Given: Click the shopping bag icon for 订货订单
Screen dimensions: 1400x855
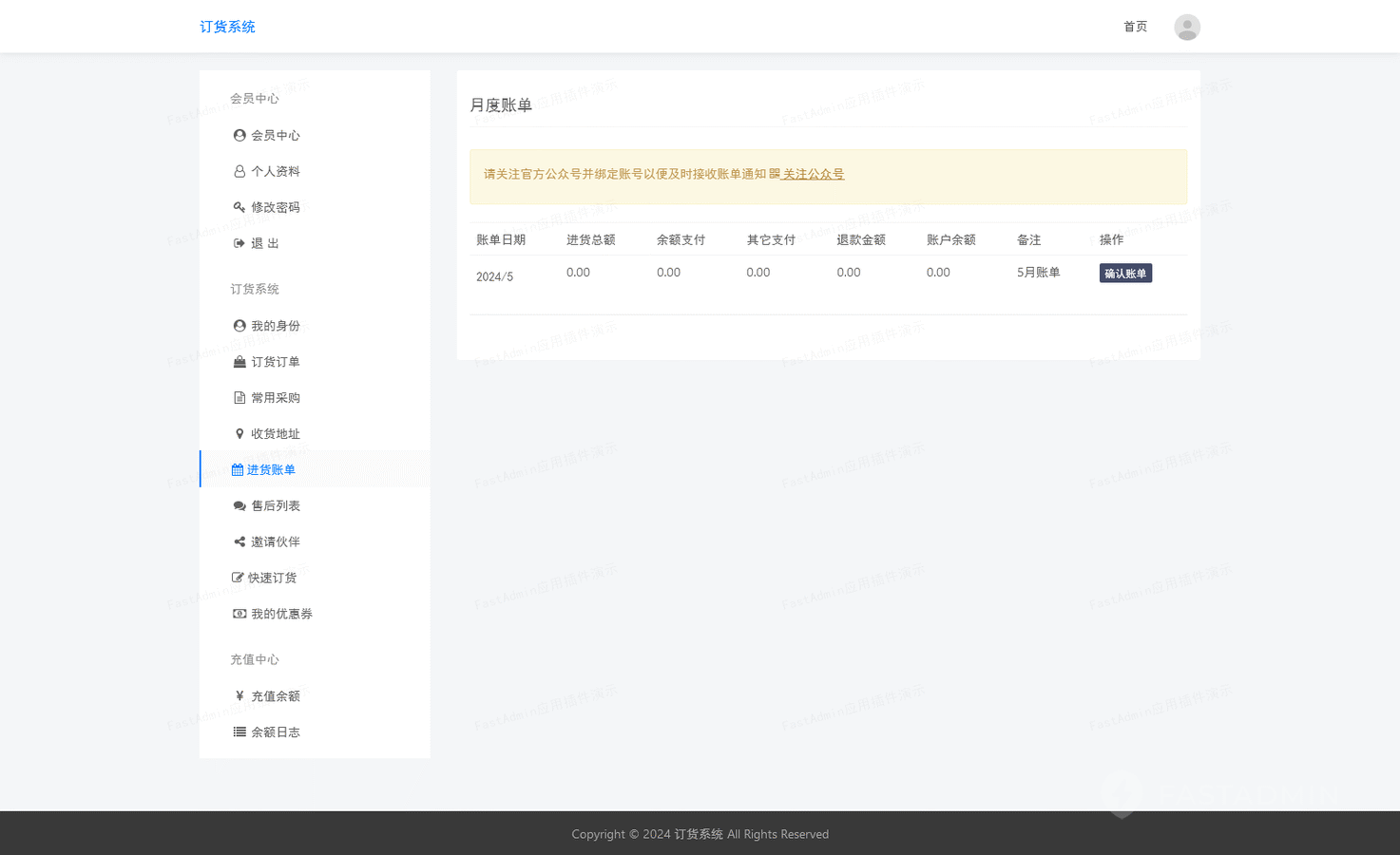Looking at the screenshot, I should 240,362.
